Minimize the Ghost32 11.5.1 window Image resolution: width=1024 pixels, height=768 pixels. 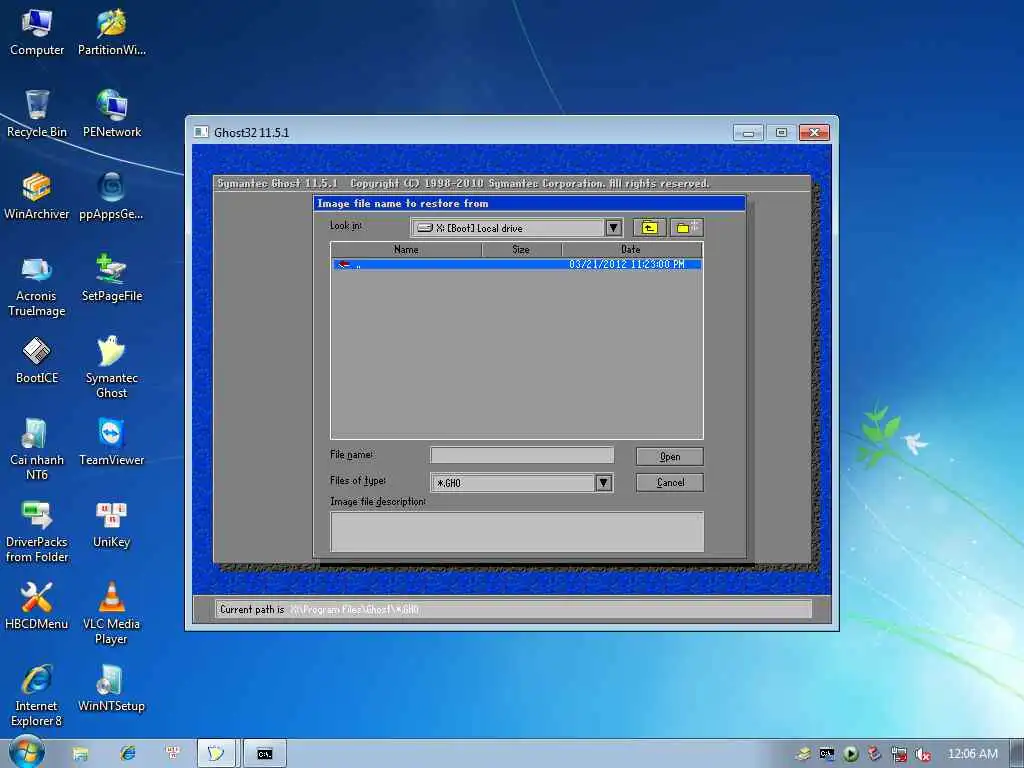[748, 133]
